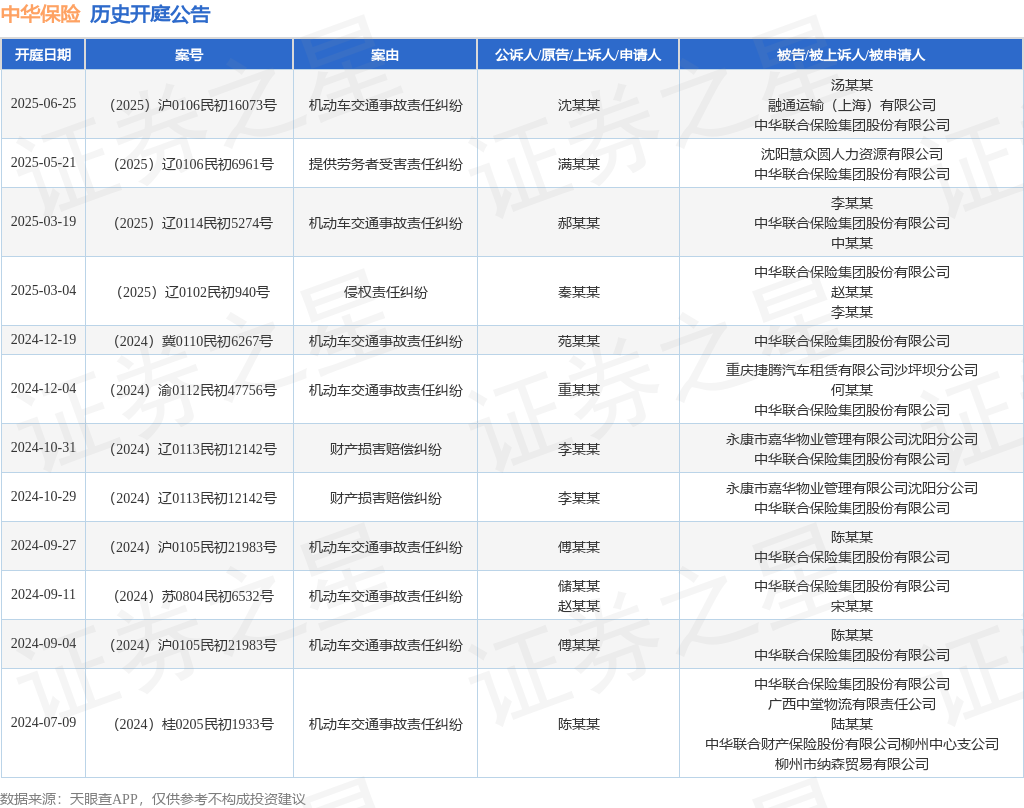Click defendant 汤某某

point(852,85)
